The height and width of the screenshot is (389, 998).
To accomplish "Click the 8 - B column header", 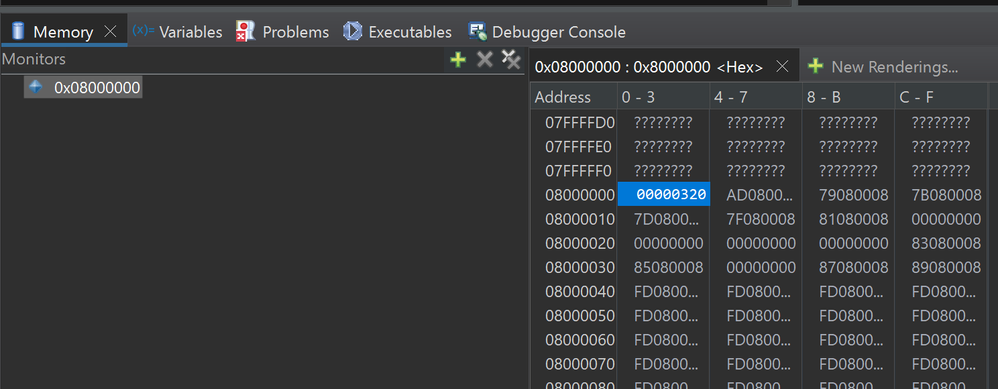I will point(848,97).
